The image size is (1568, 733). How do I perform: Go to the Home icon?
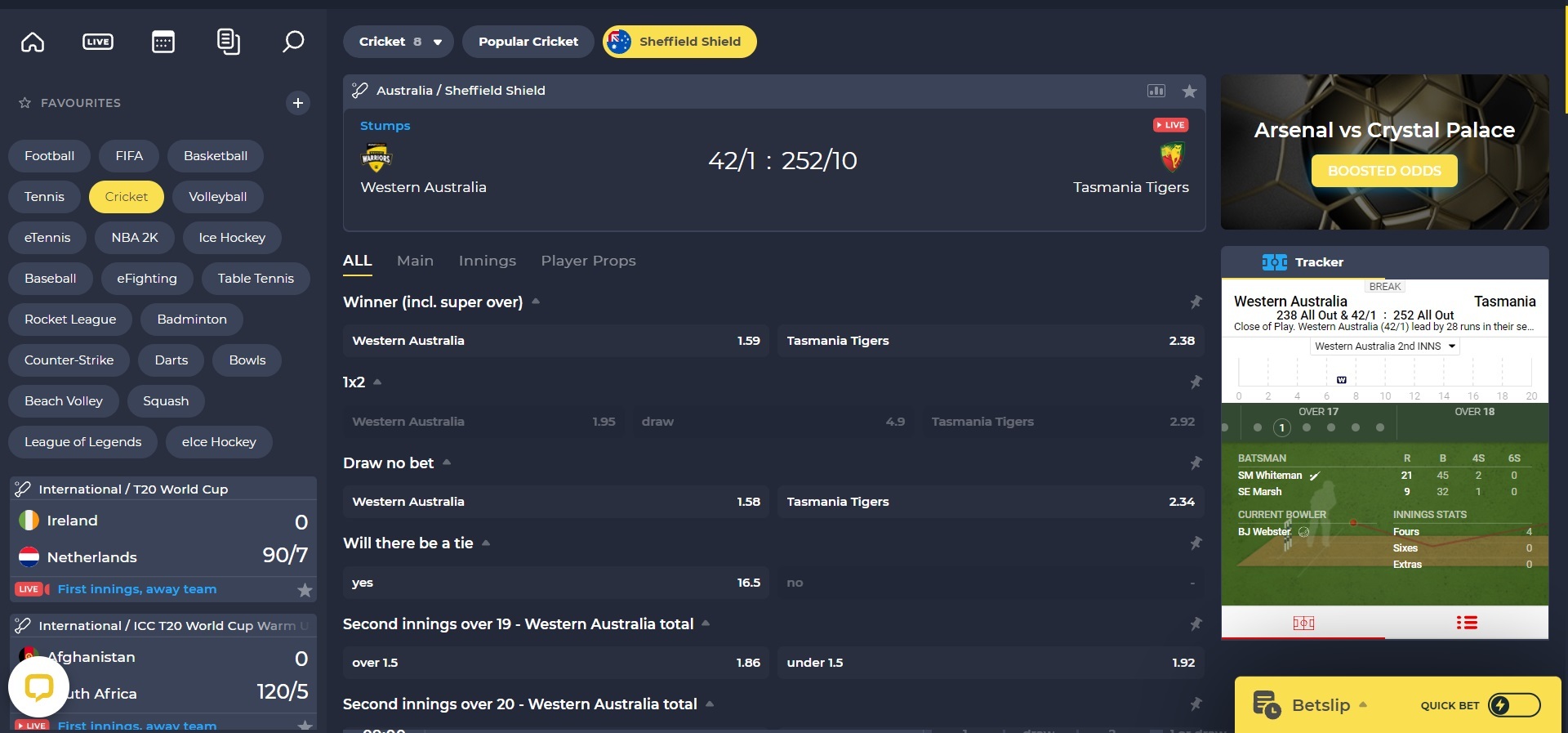click(x=33, y=42)
